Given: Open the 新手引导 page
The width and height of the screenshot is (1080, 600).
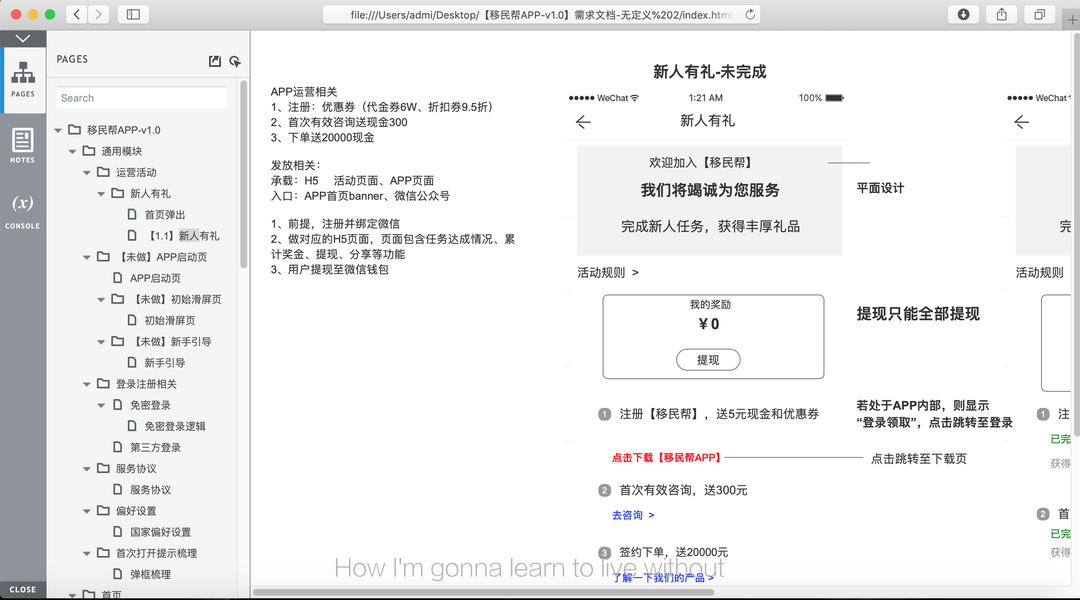Looking at the screenshot, I should pyautogui.click(x=165, y=363).
